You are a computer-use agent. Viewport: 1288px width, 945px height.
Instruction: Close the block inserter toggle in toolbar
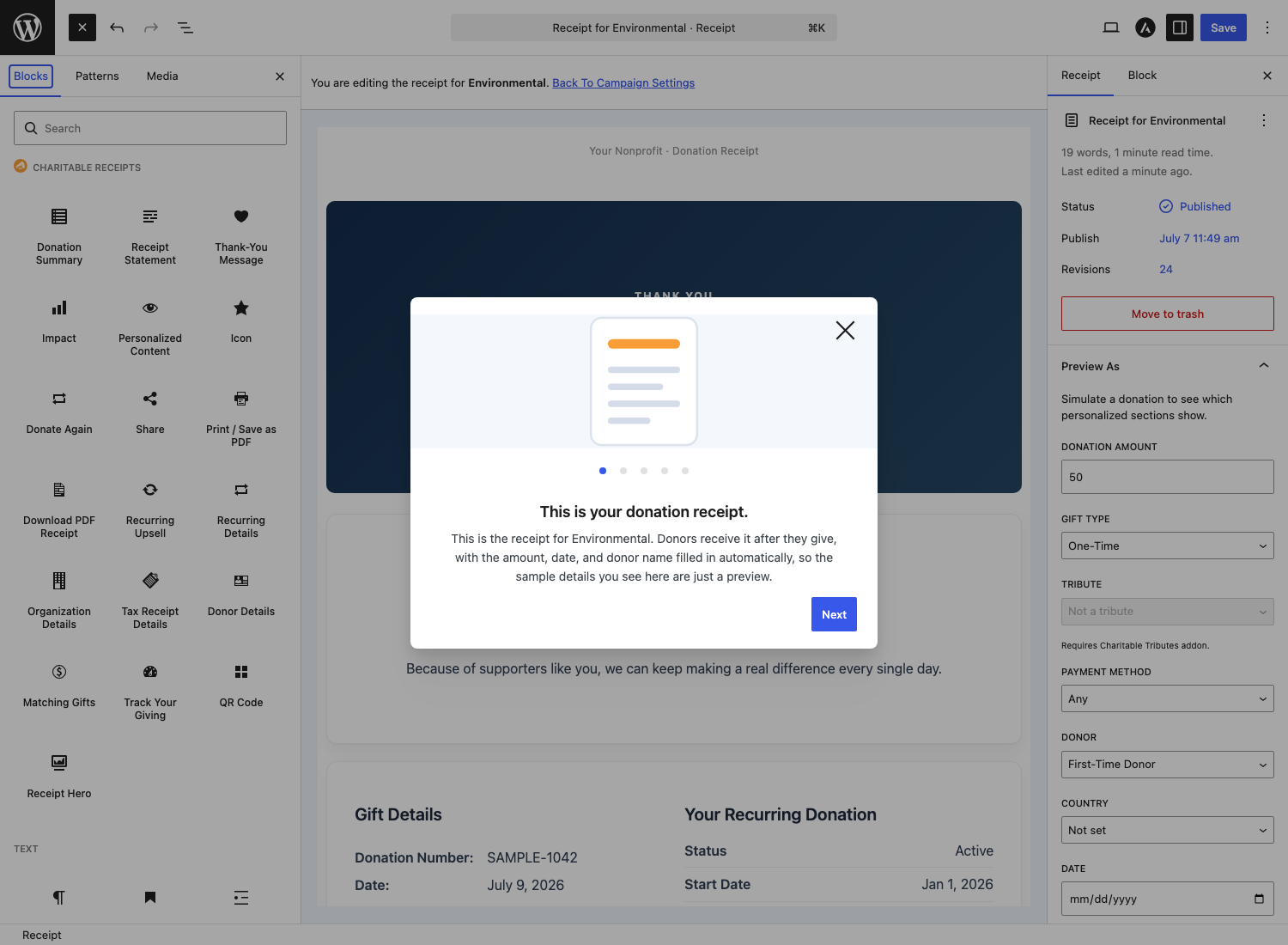[82, 27]
